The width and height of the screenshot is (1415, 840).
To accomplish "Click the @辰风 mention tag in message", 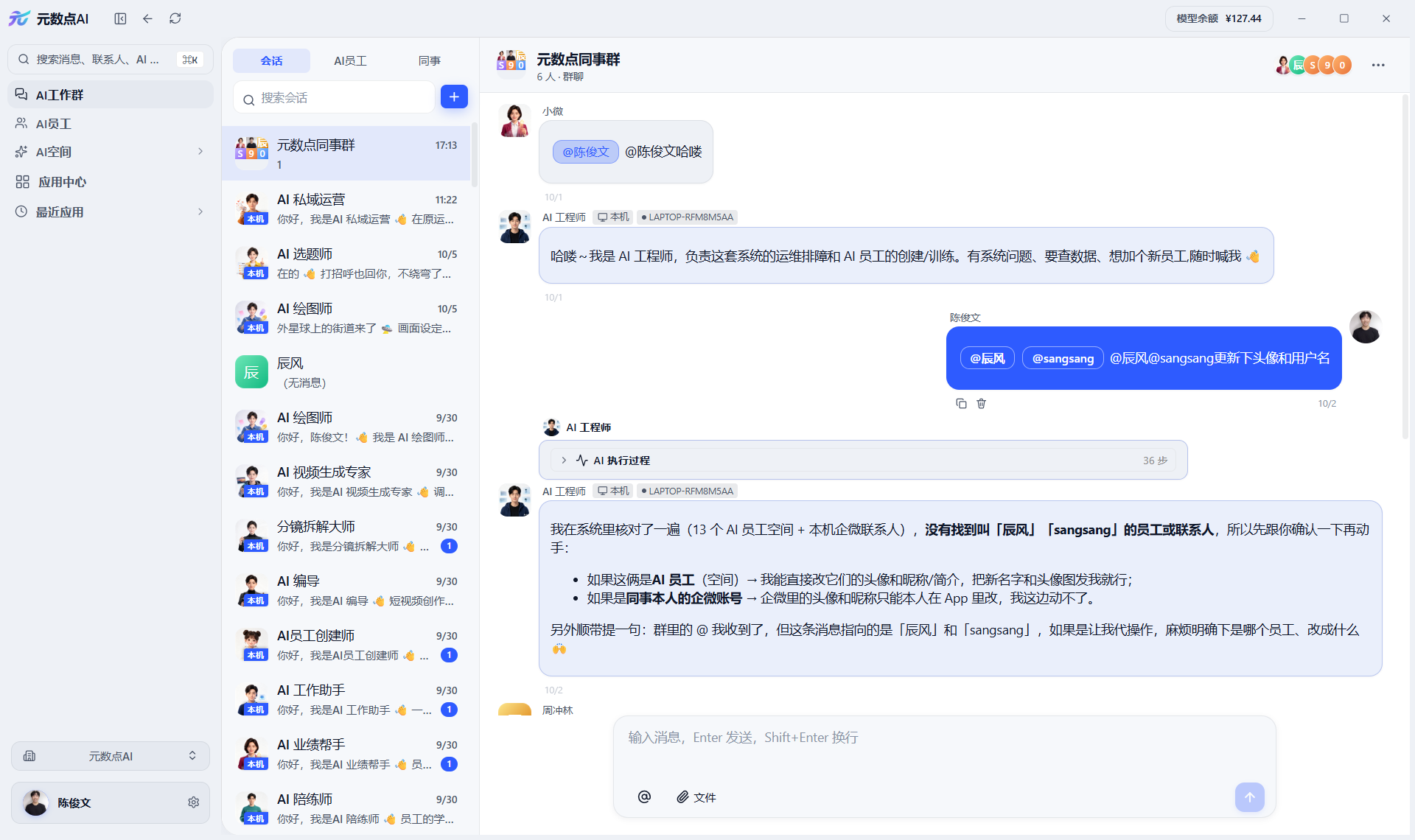I will (987, 358).
